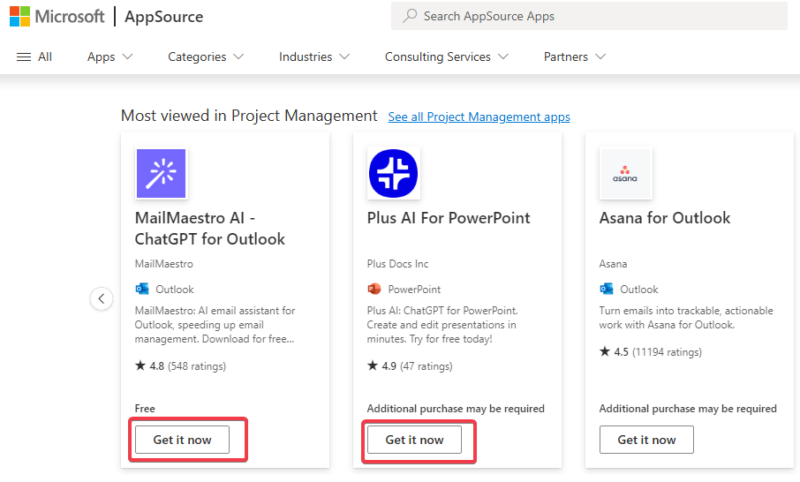Click the search magnifier icon

tap(409, 16)
